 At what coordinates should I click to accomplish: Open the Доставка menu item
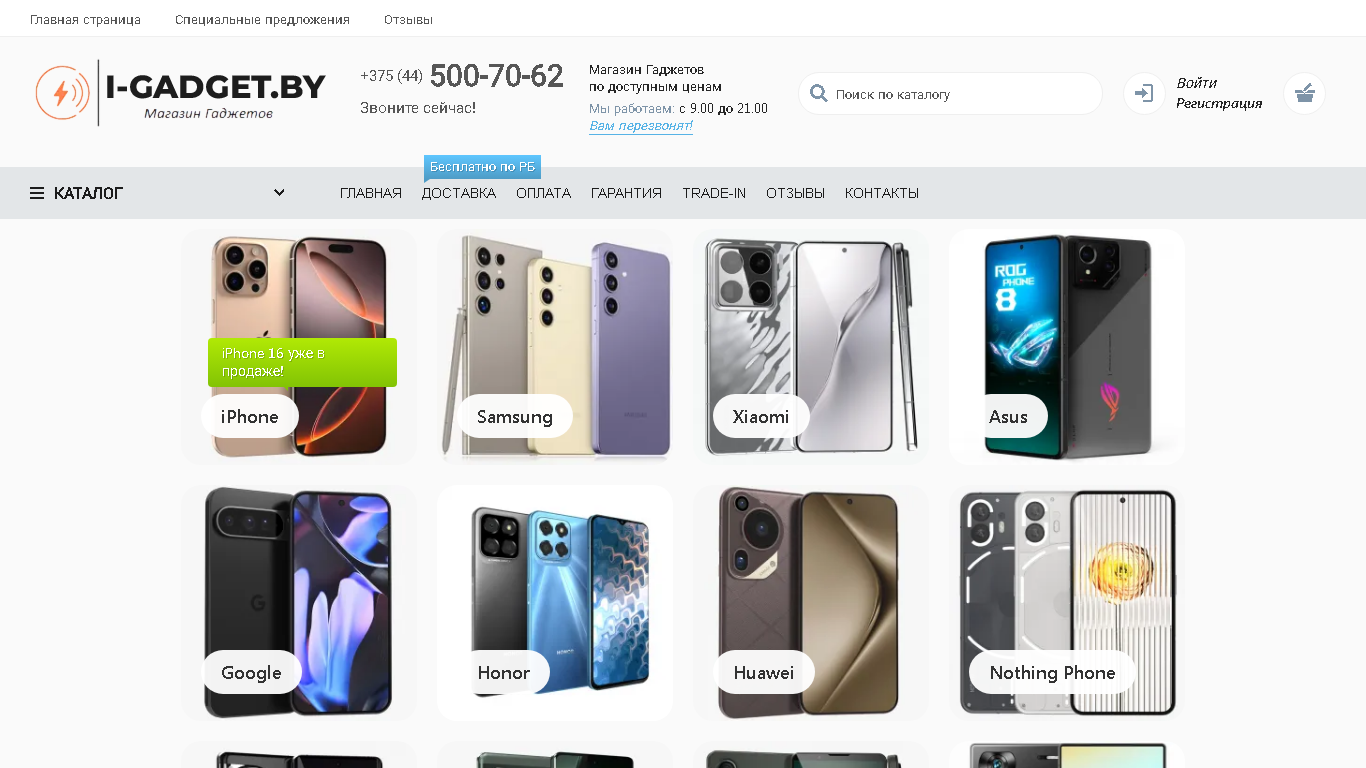click(459, 193)
